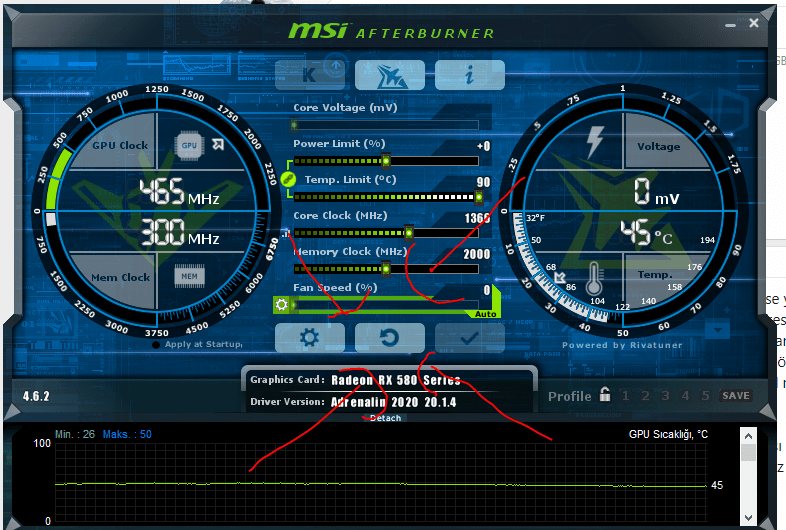Click the 45 °C temperature readout
This screenshot has width=786, height=530.
(x=647, y=233)
